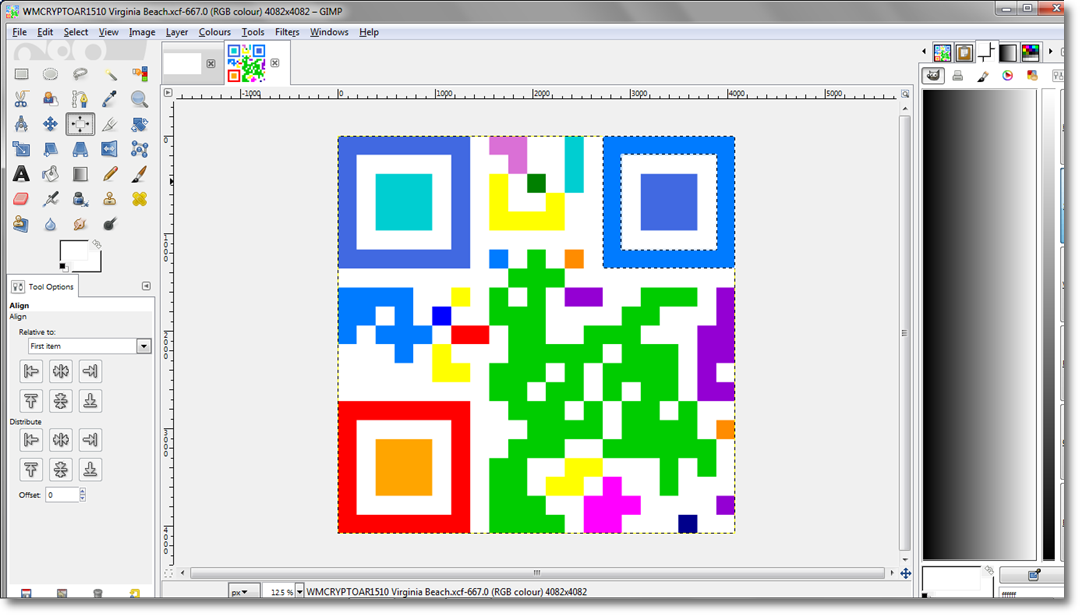Select the Zoom magnifier tool
The height and width of the screenshot is (615, 1080).
pos(139,99)
